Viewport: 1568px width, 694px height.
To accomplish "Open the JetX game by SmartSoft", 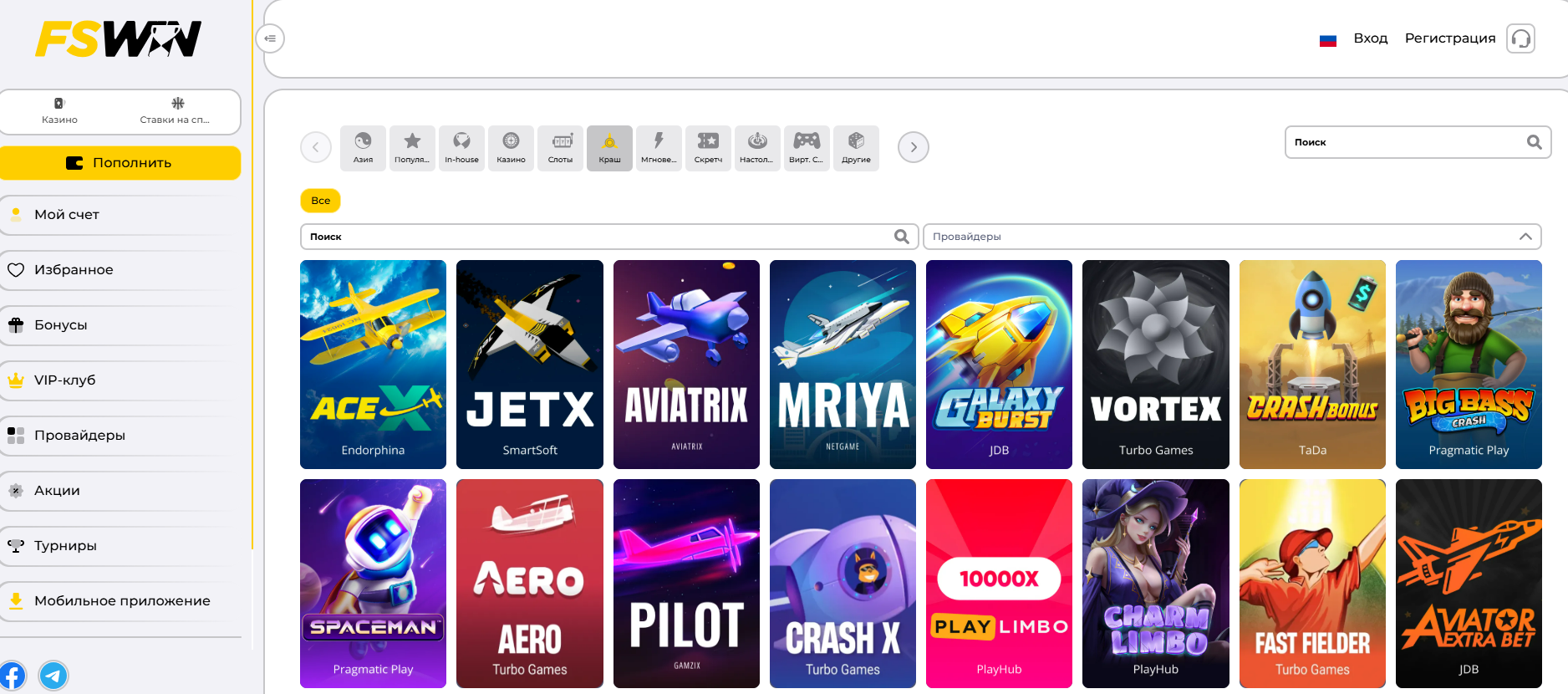I will point(530,365).
